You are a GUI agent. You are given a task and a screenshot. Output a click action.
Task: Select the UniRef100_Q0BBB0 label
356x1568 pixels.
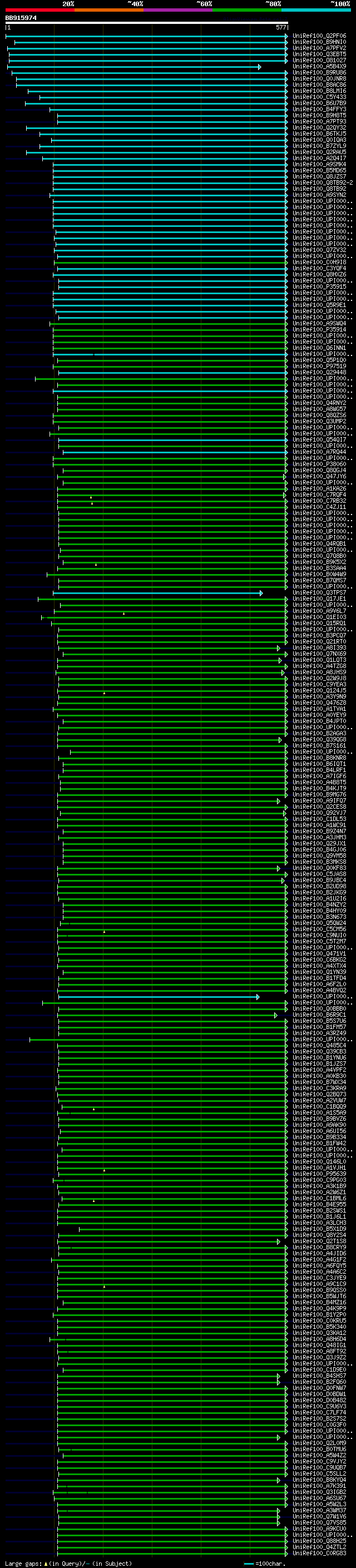coord(319,1008)
